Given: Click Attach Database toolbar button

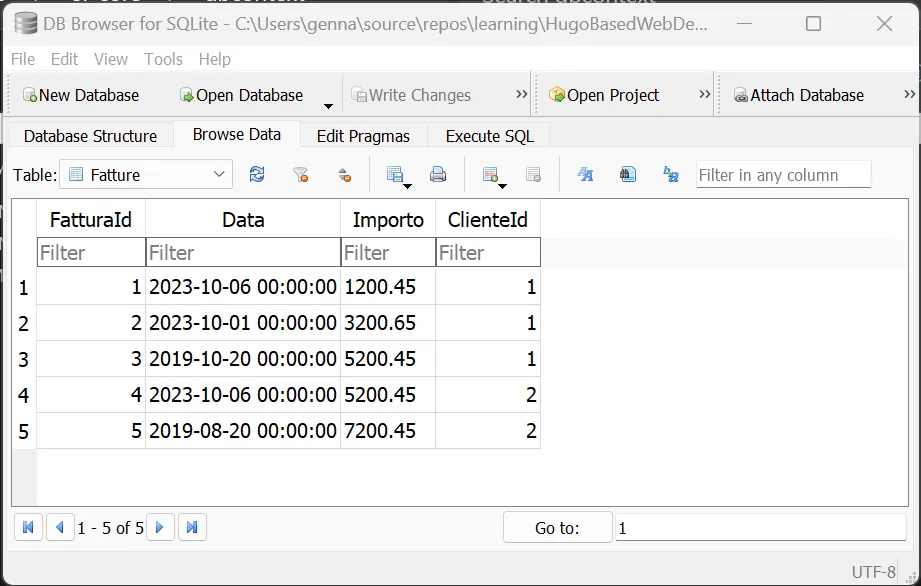Looking at the screenshot, I should (799, 95).
